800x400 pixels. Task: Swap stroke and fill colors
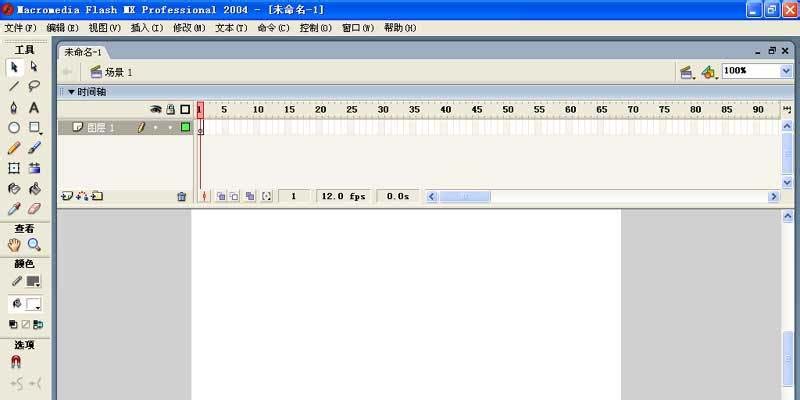pos(38,324)
